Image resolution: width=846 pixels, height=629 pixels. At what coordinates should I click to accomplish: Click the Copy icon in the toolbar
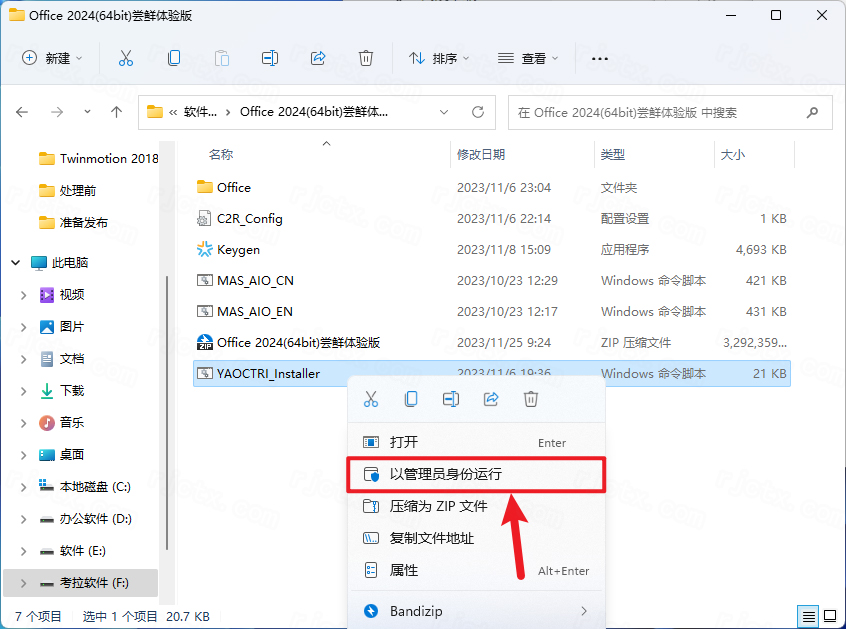pos(173,59)
